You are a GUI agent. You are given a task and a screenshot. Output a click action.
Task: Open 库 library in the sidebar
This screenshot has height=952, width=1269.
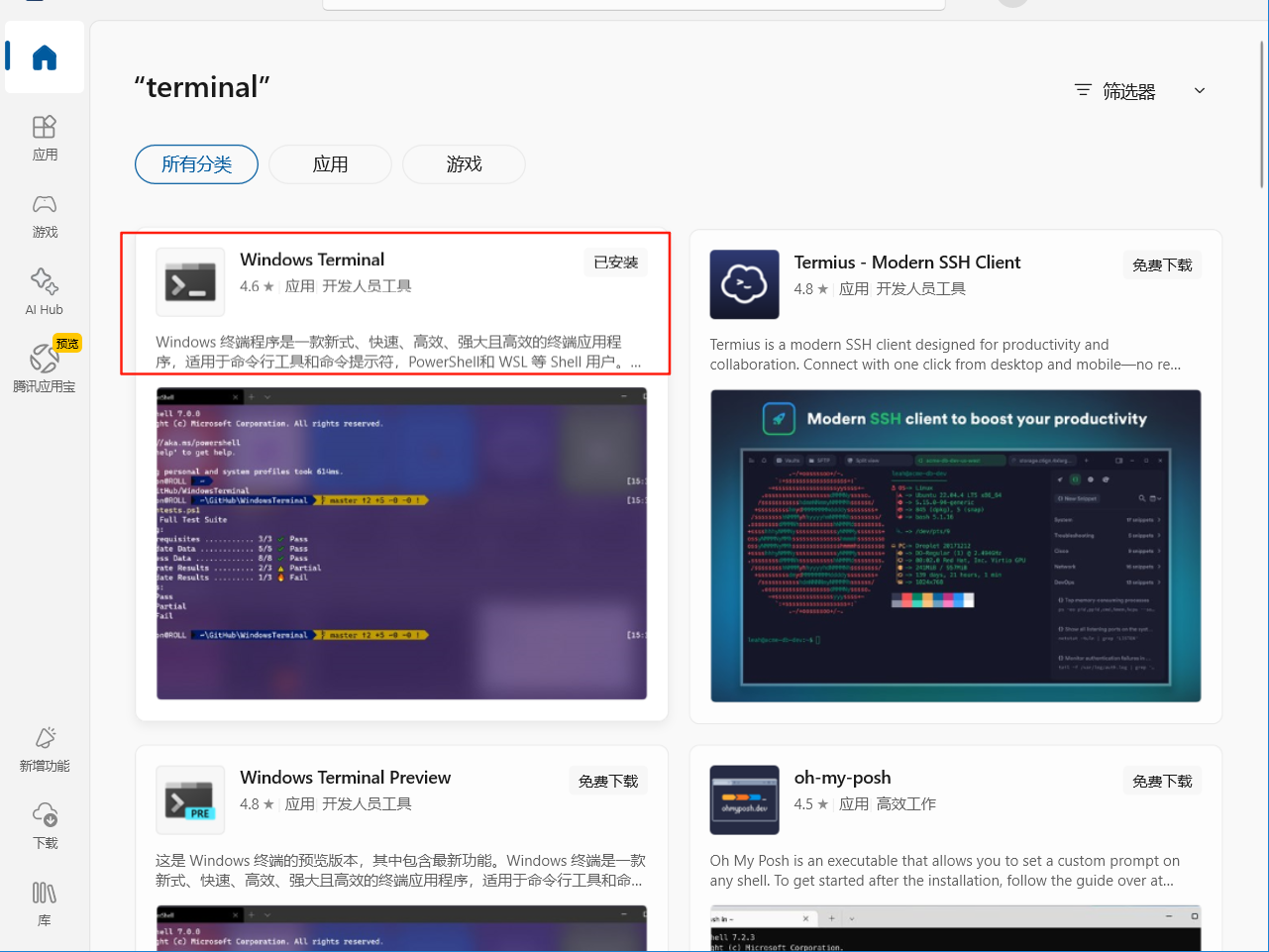coord(45,903)
